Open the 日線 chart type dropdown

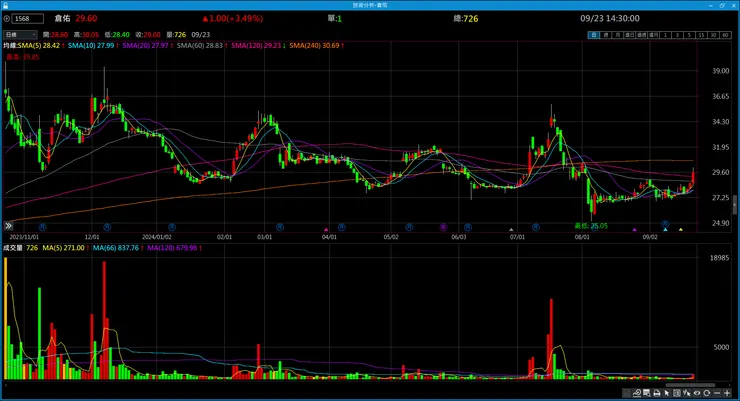[x=20, y=34]
